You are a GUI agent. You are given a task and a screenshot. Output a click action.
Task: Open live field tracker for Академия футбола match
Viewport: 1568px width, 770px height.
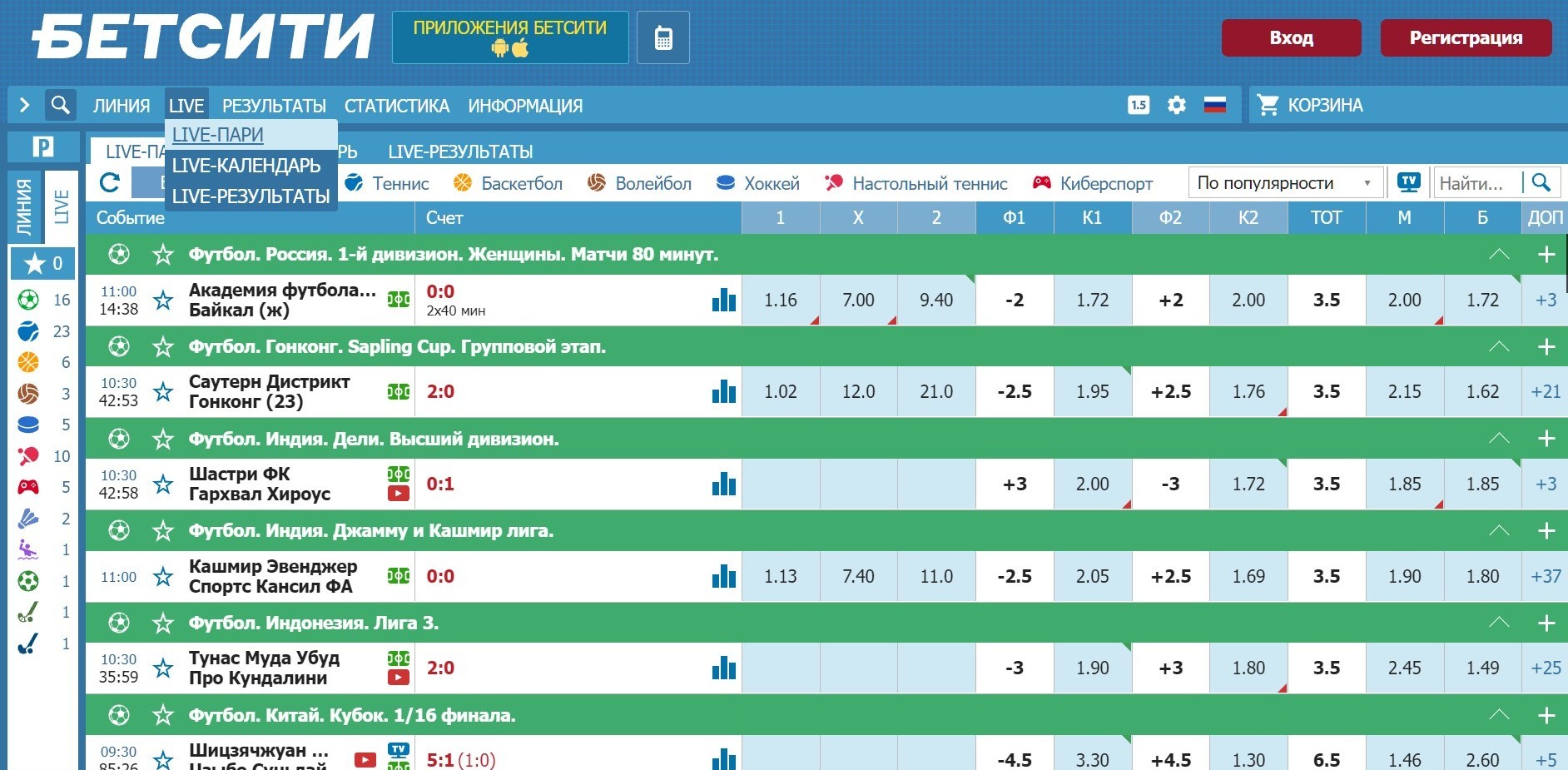pos(399,300)
